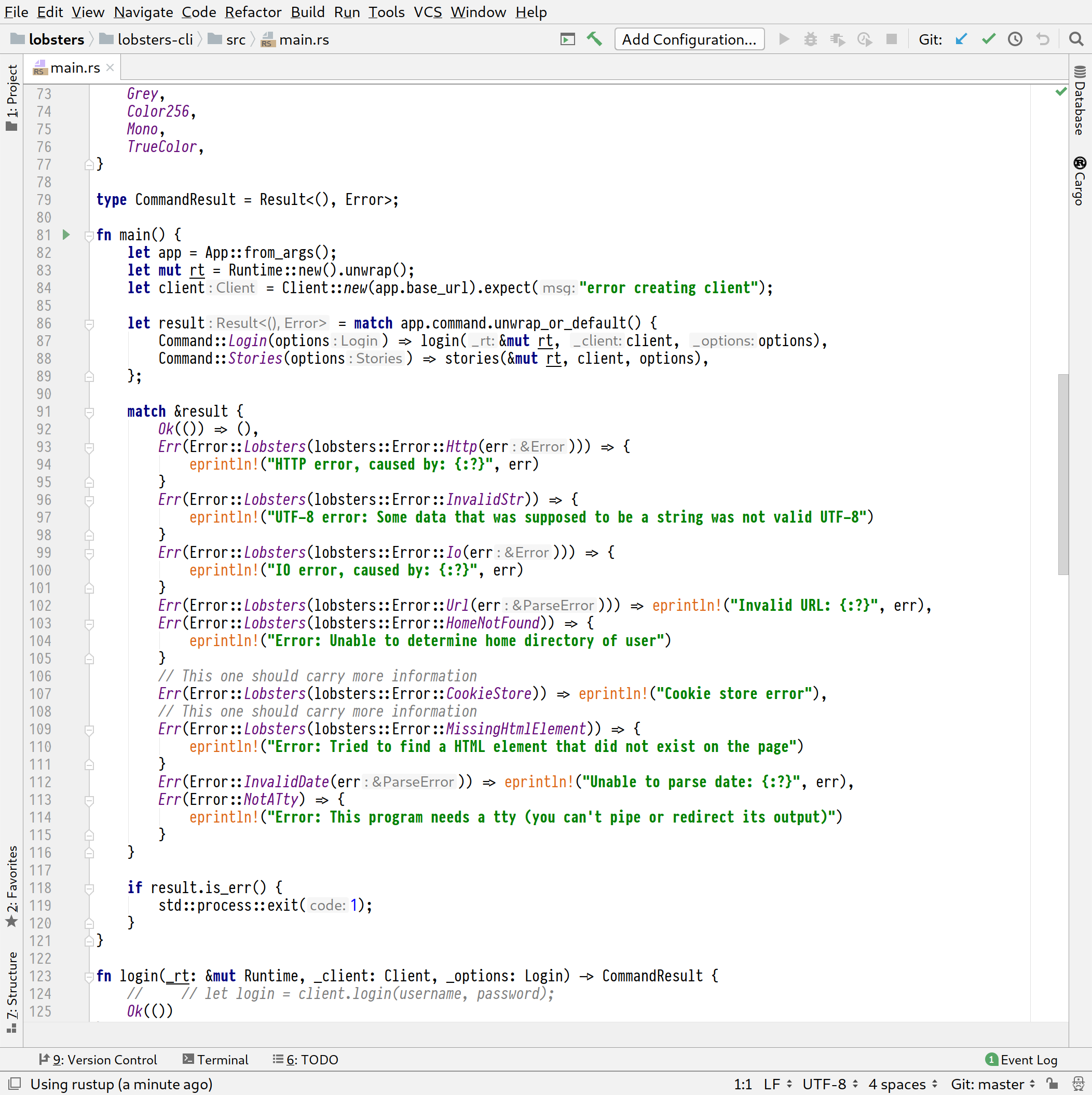Click the Run with Coverage icon

(x=838, y=39)
